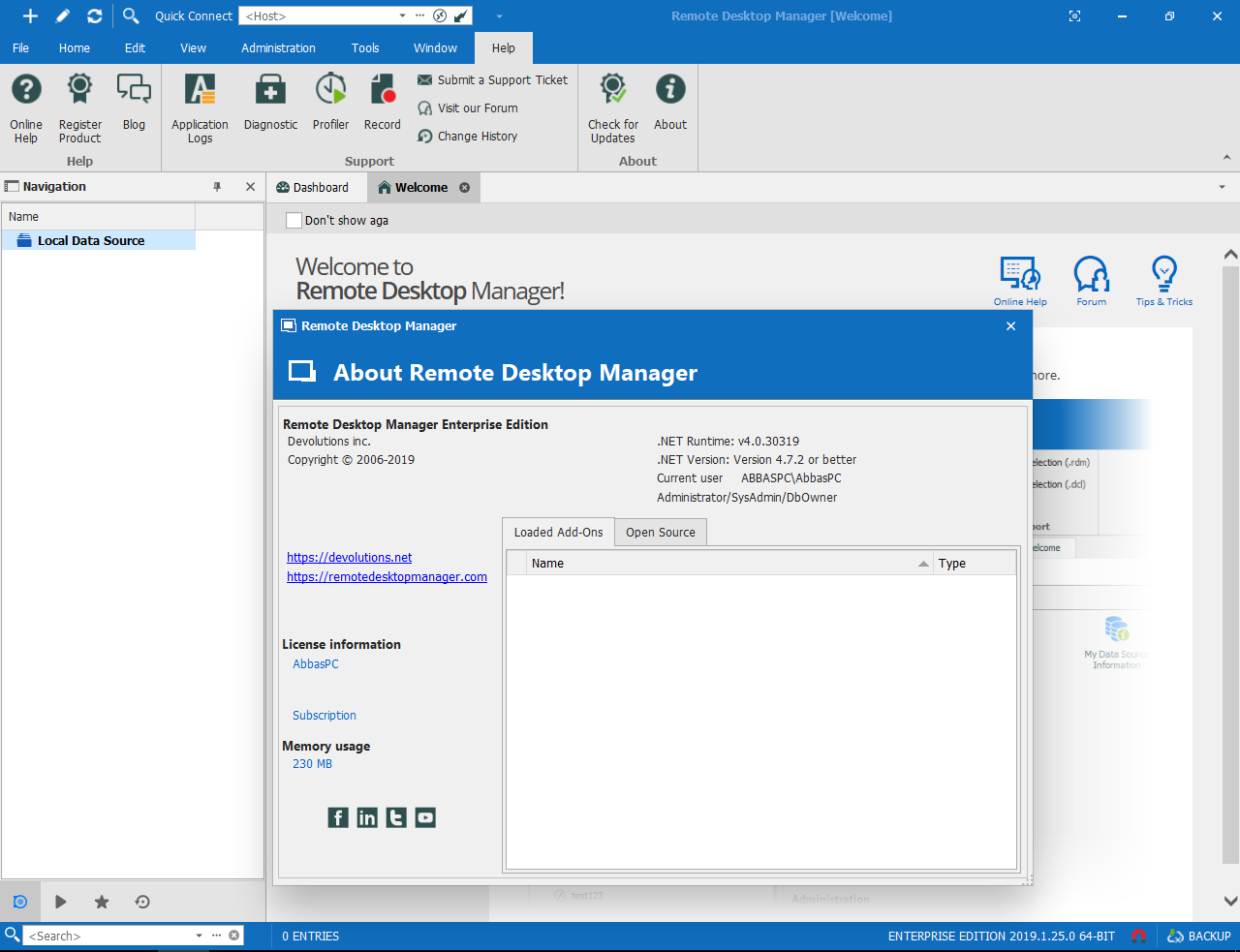Select the Open Source tab
The width and height of the screenshot is (1240, 952).
[x=661, y=533]
